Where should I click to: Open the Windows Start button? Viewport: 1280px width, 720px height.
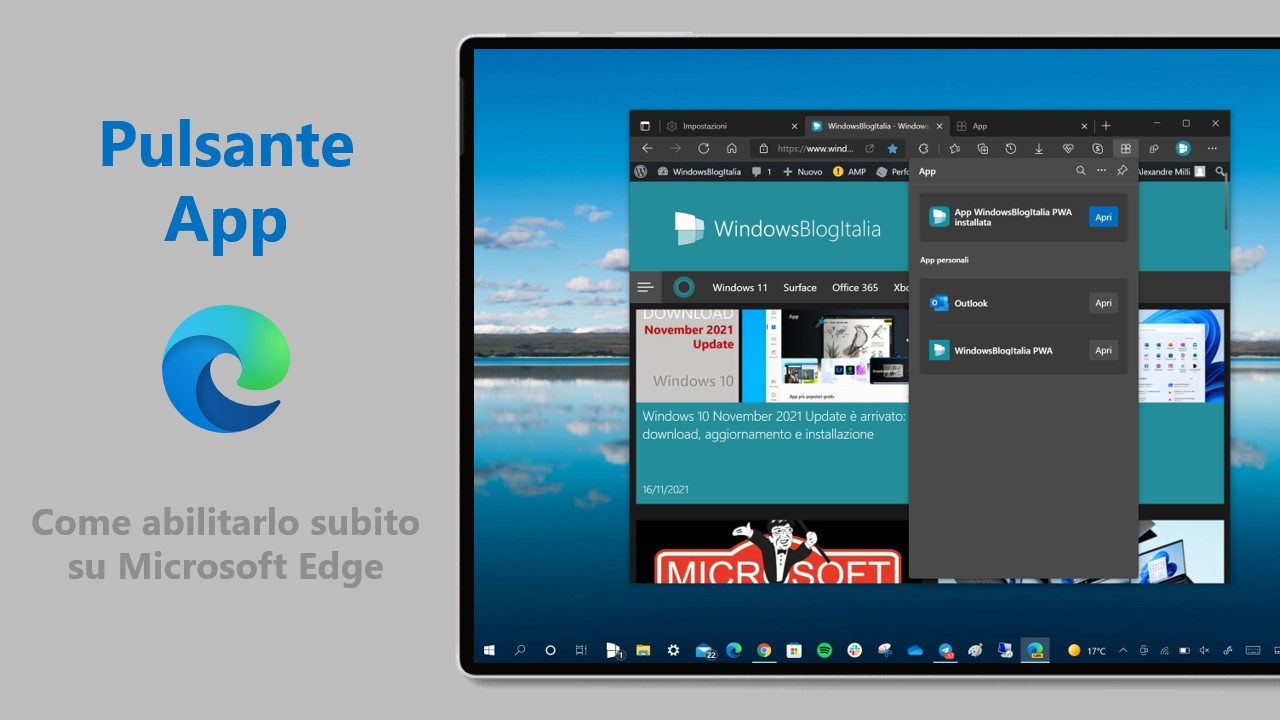(490, 650)
